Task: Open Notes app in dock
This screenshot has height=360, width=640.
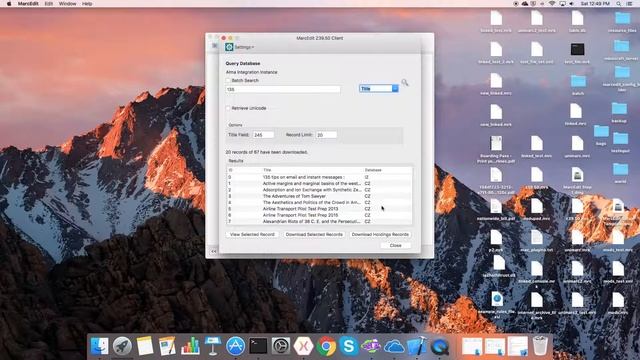Action: (144, 346)
